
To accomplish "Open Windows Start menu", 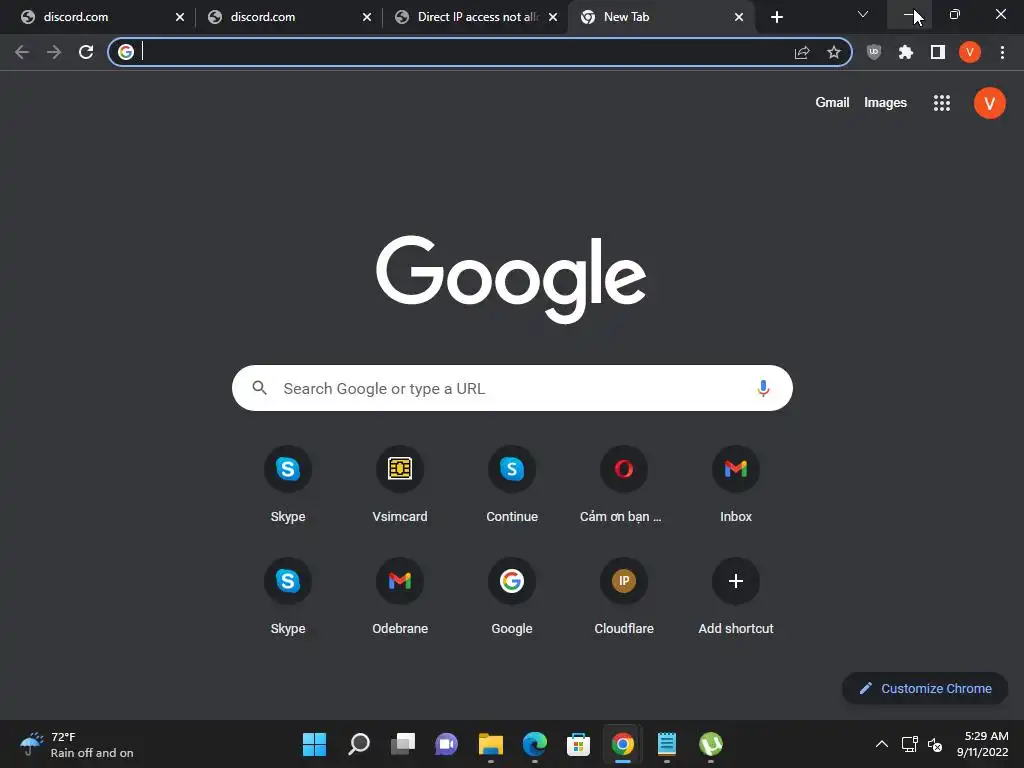I will (x=314, y=744).
